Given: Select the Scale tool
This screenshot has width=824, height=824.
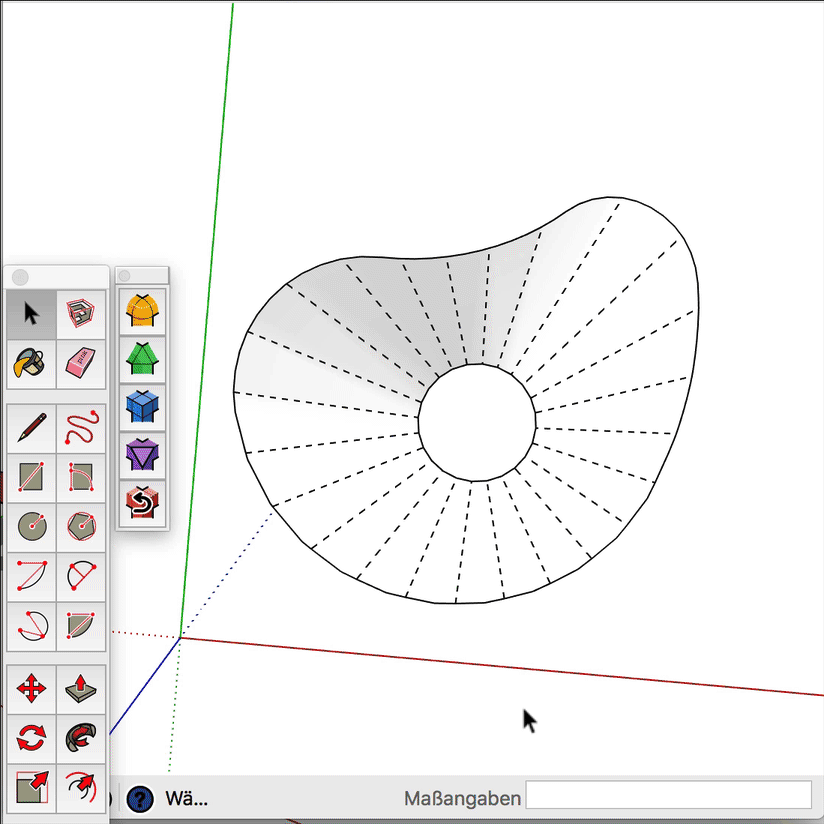Looking at the screenshot, I should 31,787.
